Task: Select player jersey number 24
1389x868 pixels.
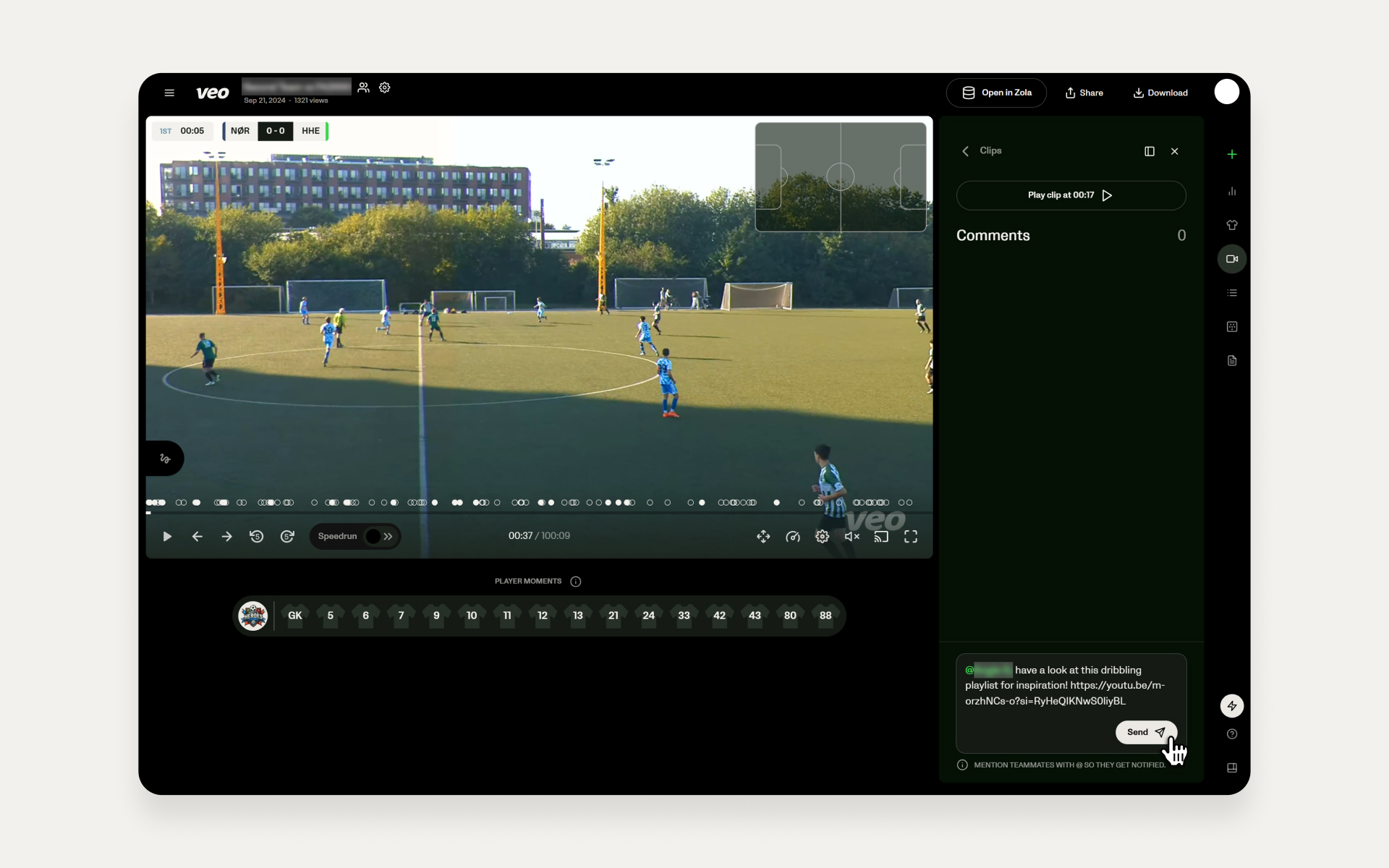Action: [649, 616]
